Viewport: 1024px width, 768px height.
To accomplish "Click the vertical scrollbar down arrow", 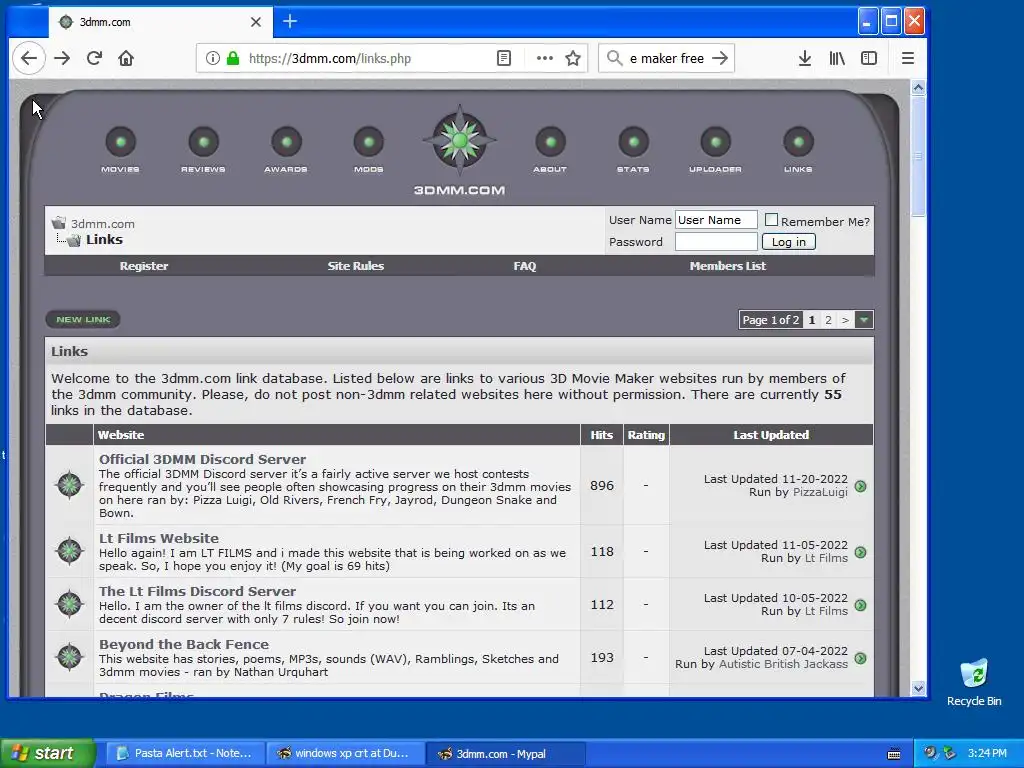I will [x=918, y=688].
